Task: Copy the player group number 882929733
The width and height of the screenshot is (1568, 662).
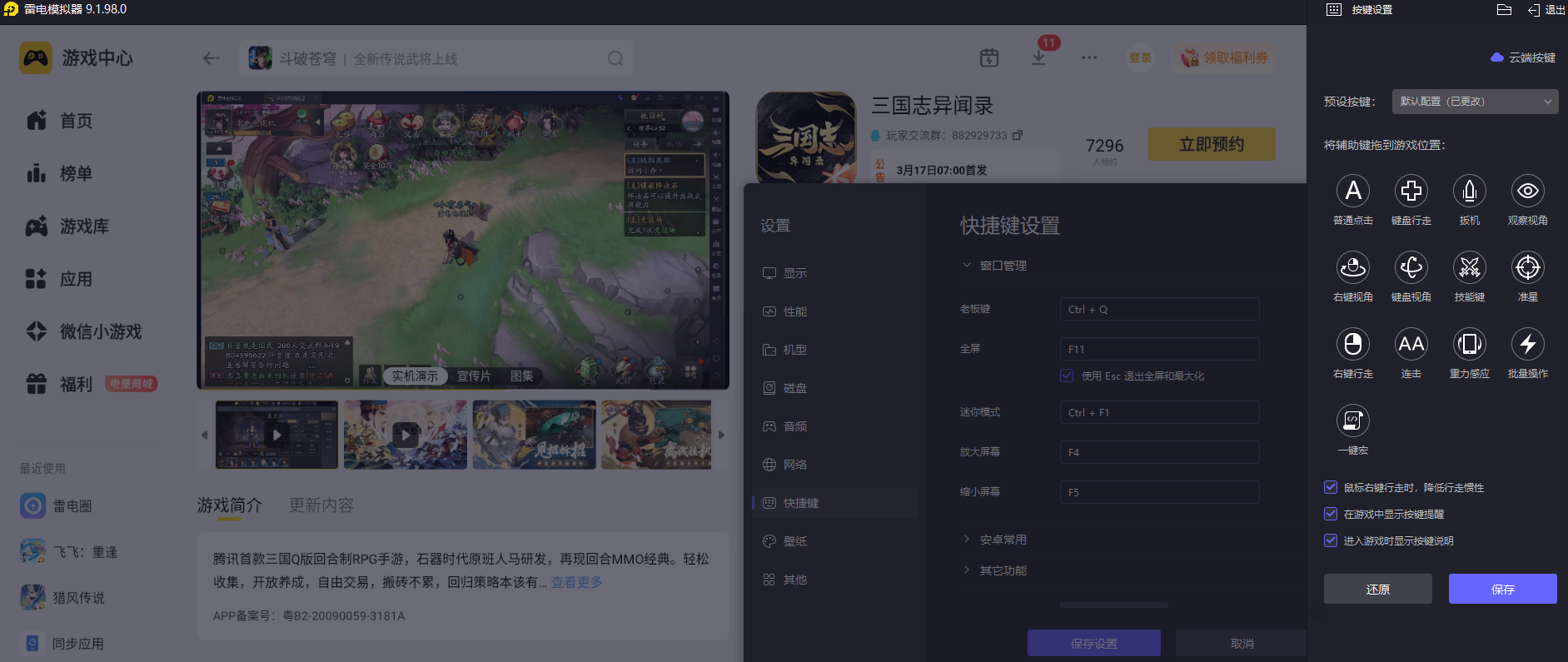Action: (x=1018, y=135)
